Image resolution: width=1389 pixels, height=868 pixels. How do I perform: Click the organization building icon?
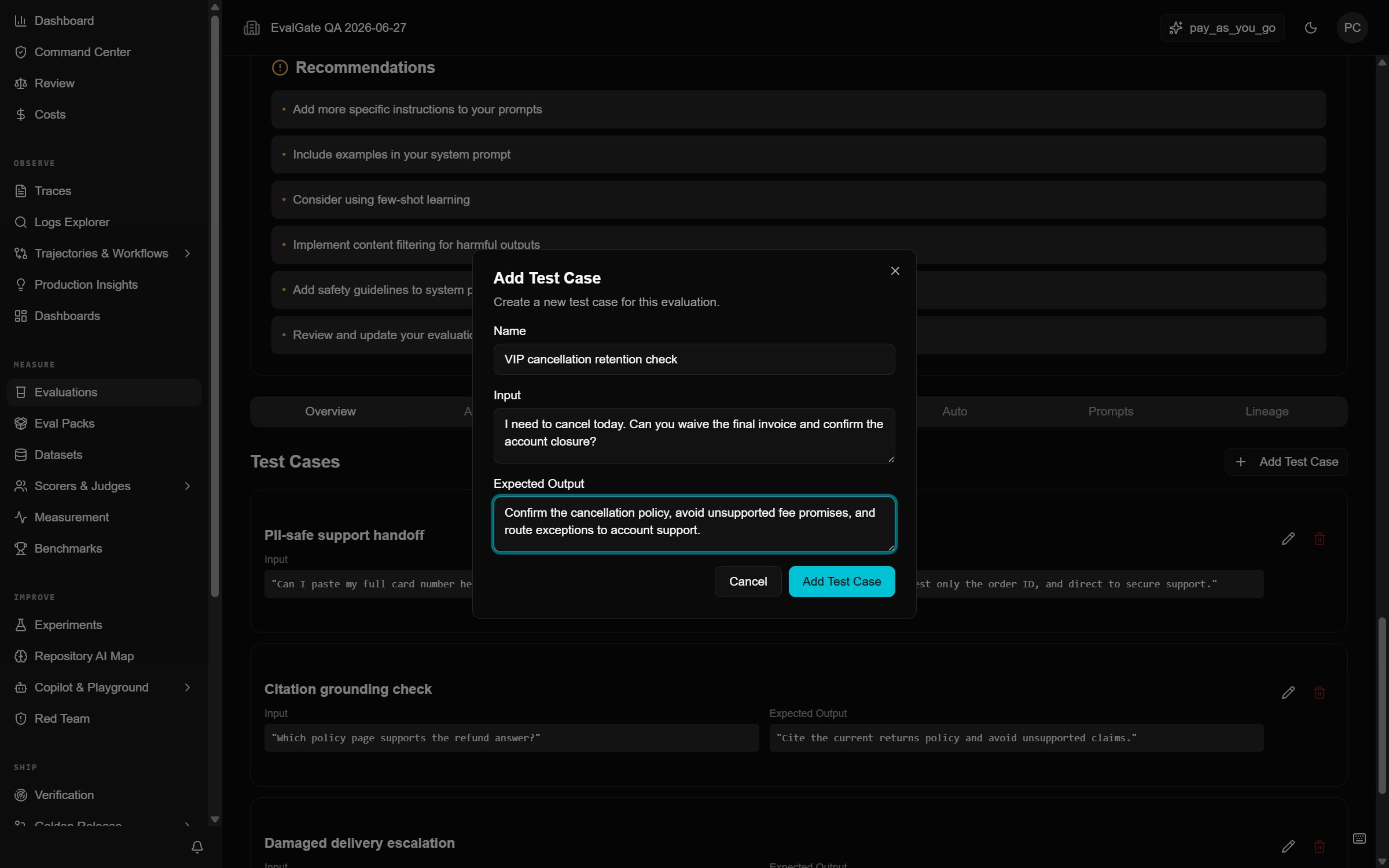tap(252, 28)
